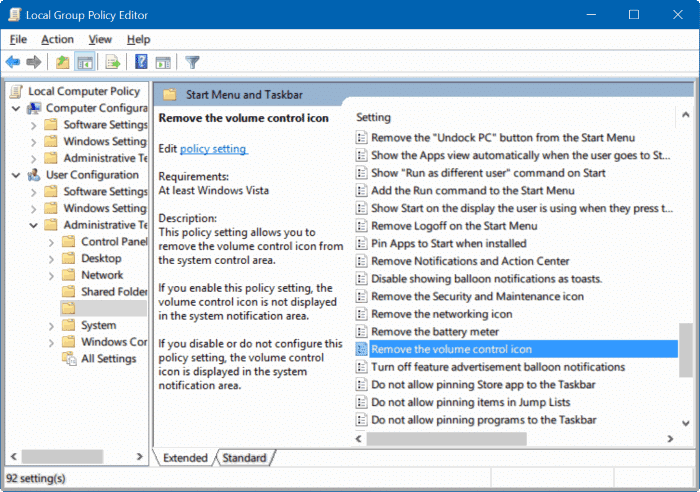Click the Export List toolbar icon
700x492 pixels.
tap(113, 62)
